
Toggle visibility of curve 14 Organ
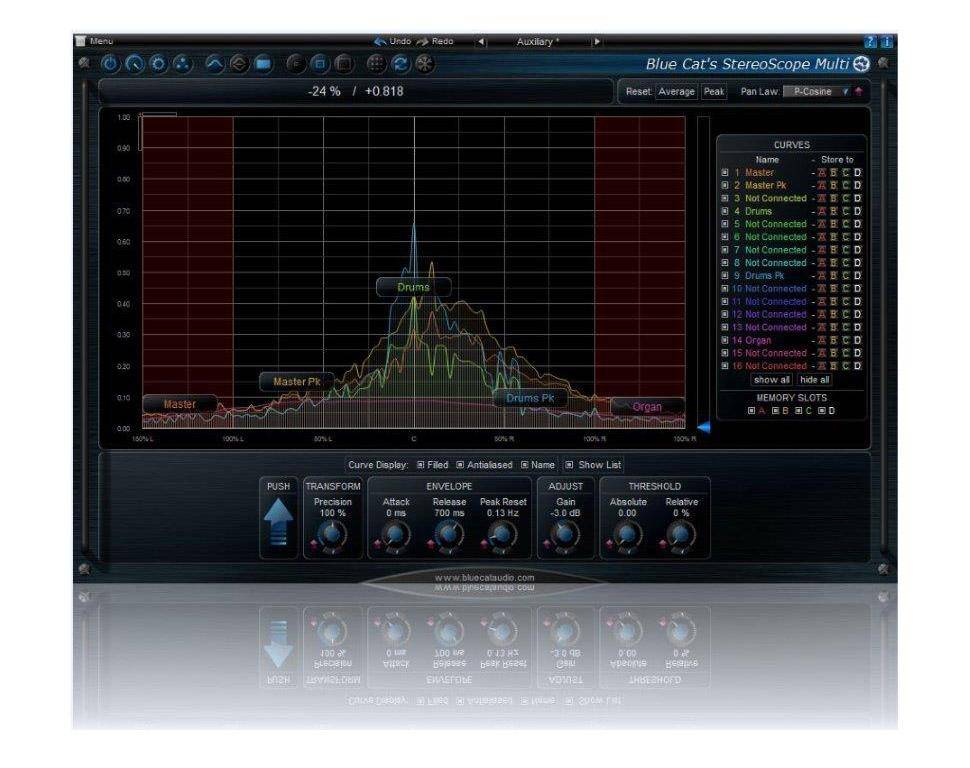coord(725,340)
